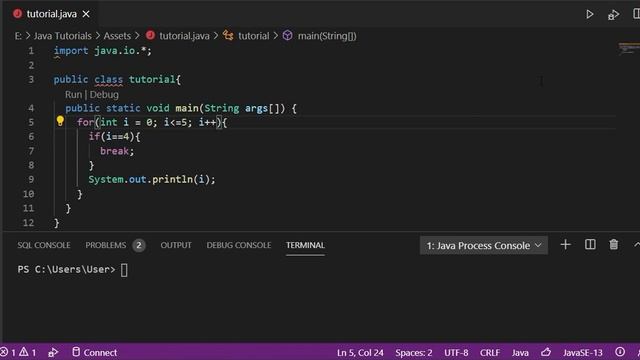The width and height of the screenshot is (640, 360).
Task: Click the 'break;' statement on line 7
Action: 117,151
